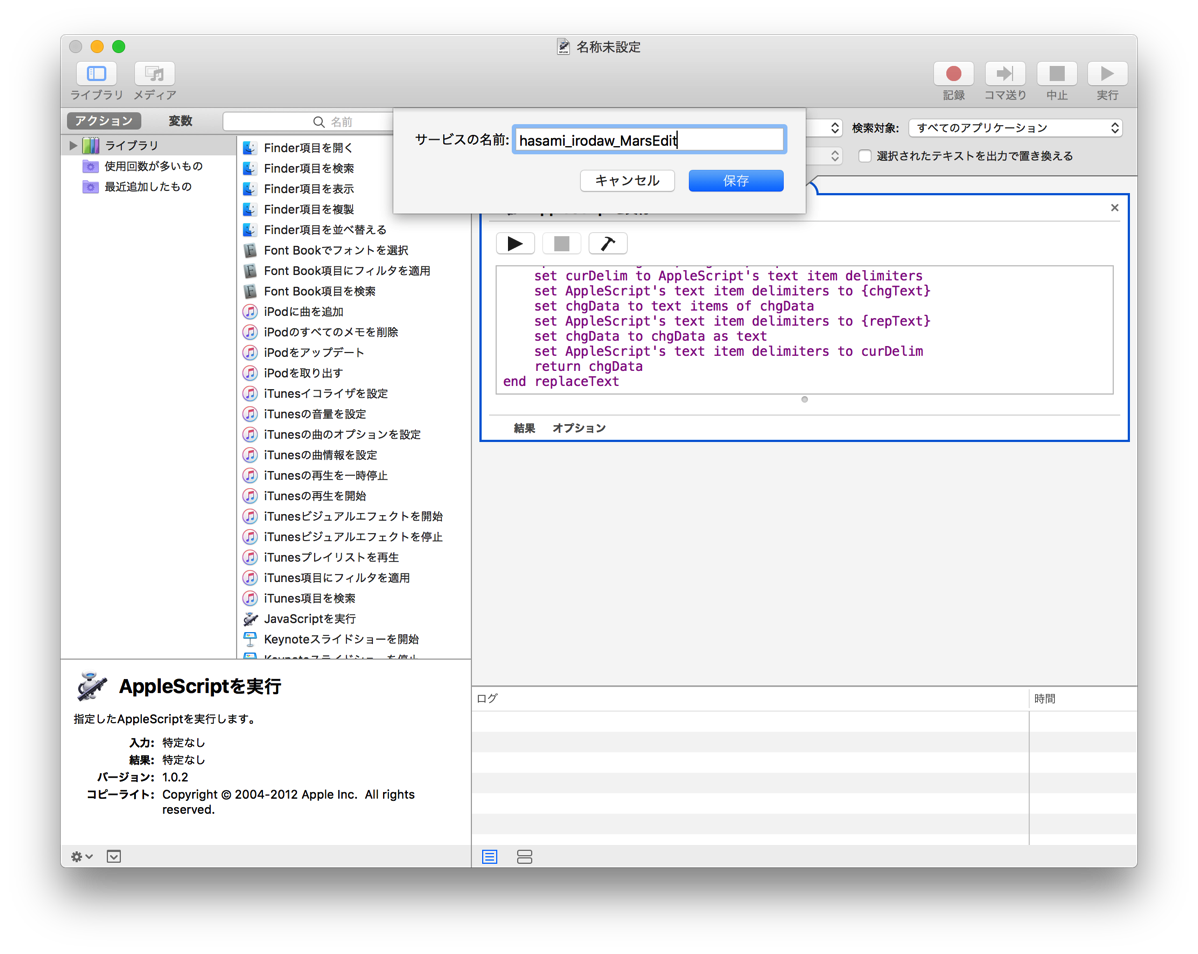The image size is (1198, 954).
Task: Click the キャンセル button in the dialog
Action: pyautogui.click(x=627, y=181)
